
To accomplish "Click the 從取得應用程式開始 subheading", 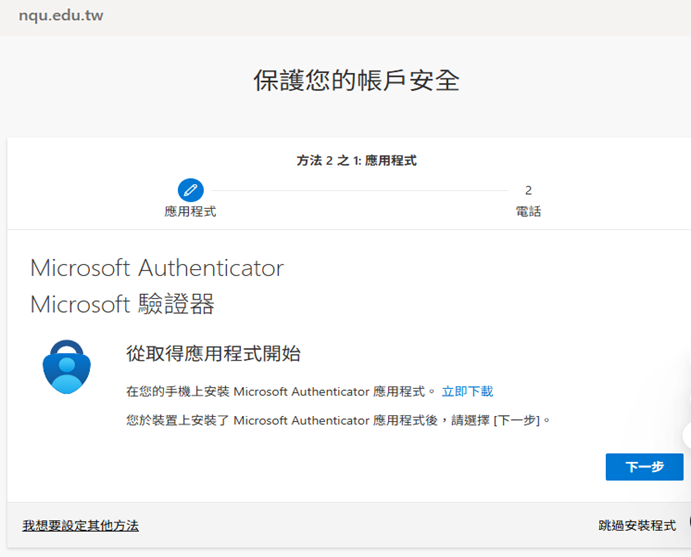I will pos(213,354).
